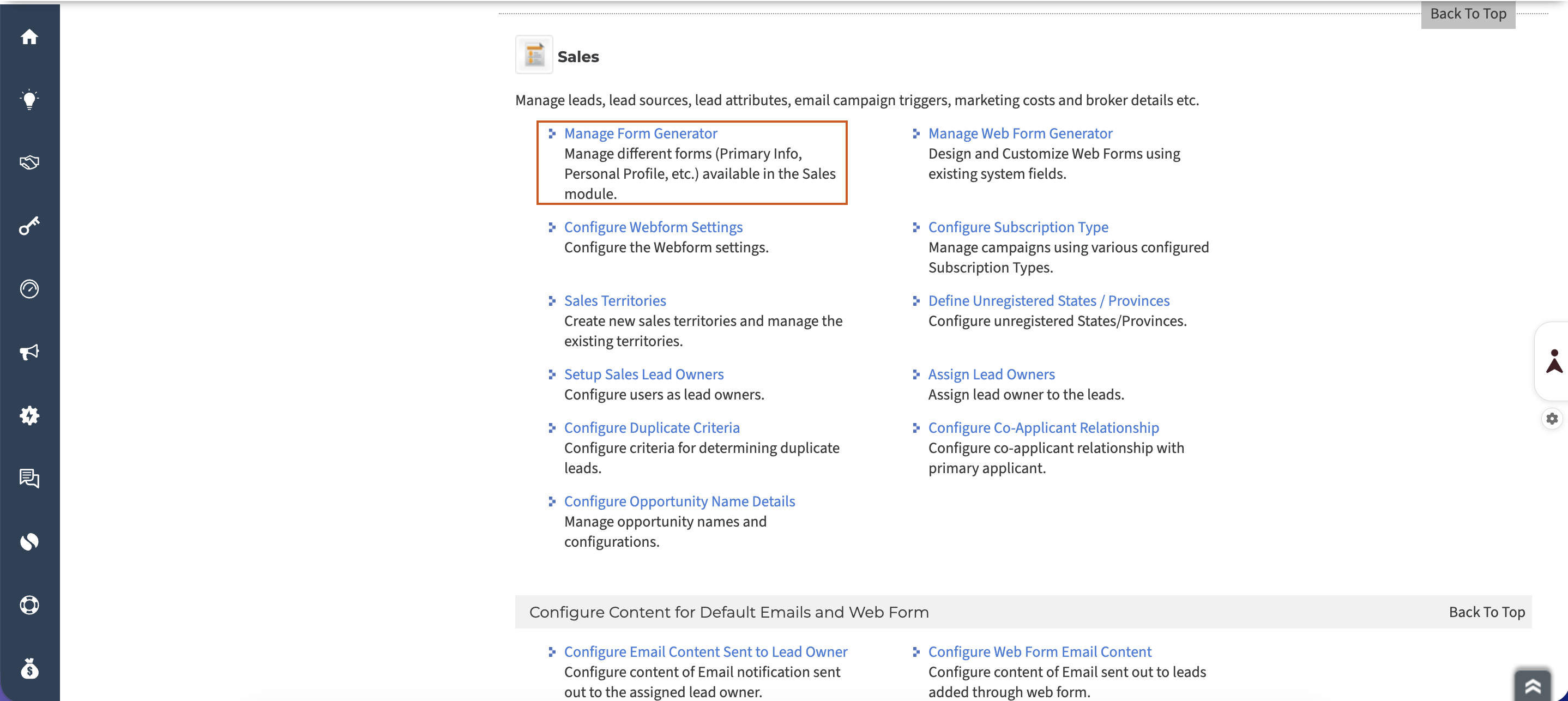Open the Home icon in sidebar
The image size is (1568, 701).
pyautogui.click(x=29, y=37)
